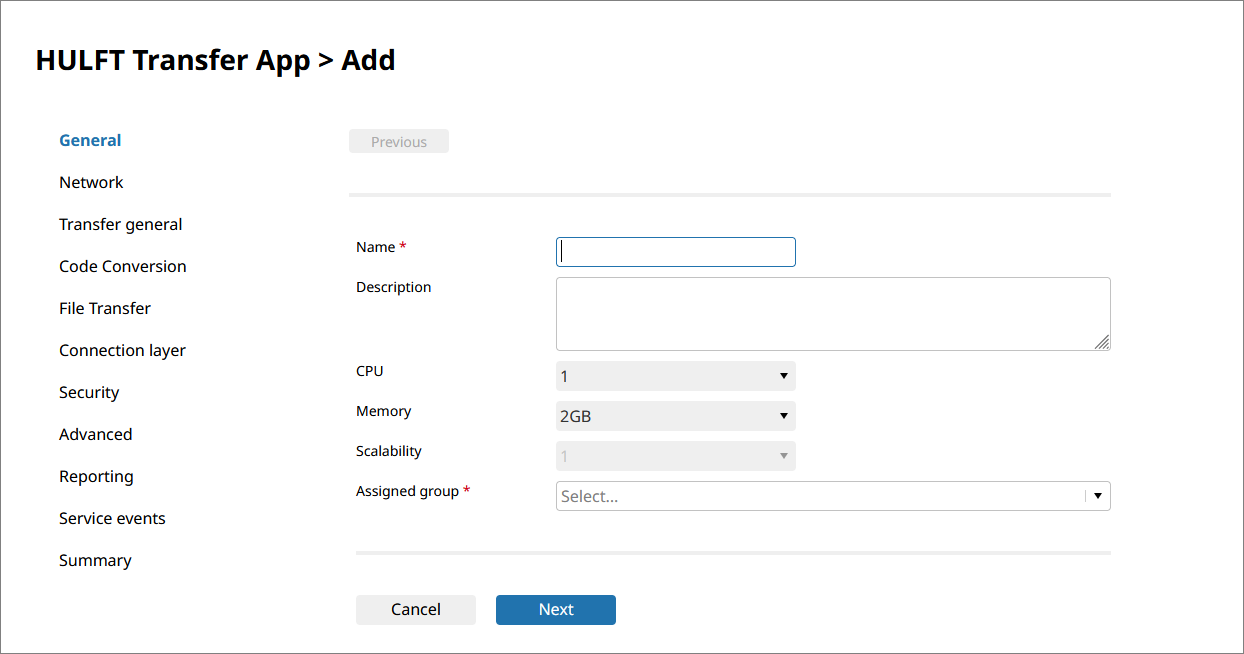Open the Transfer general section

(x=120, y=225)
